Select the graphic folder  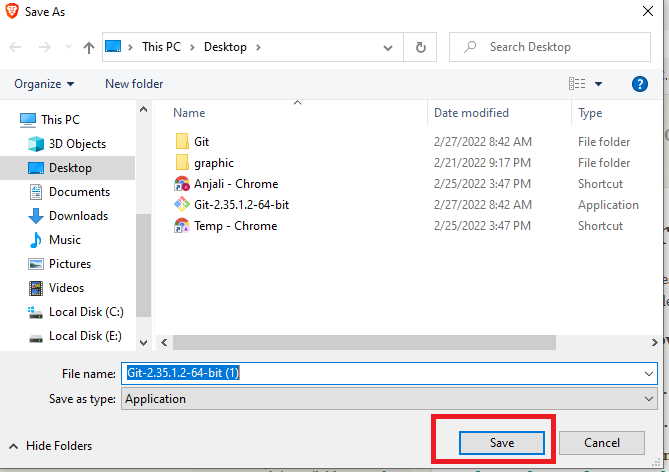pyautogui.click(x=214, y=163)
